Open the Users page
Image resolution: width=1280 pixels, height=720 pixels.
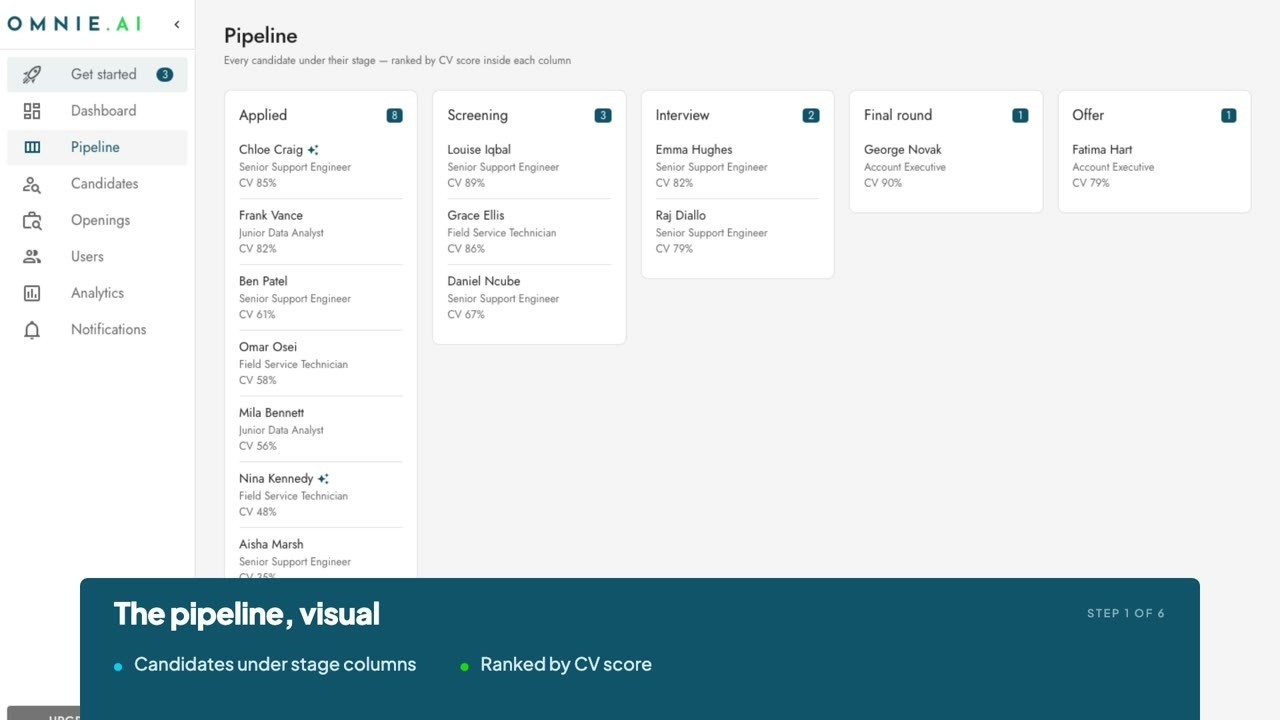pos(97,257)
